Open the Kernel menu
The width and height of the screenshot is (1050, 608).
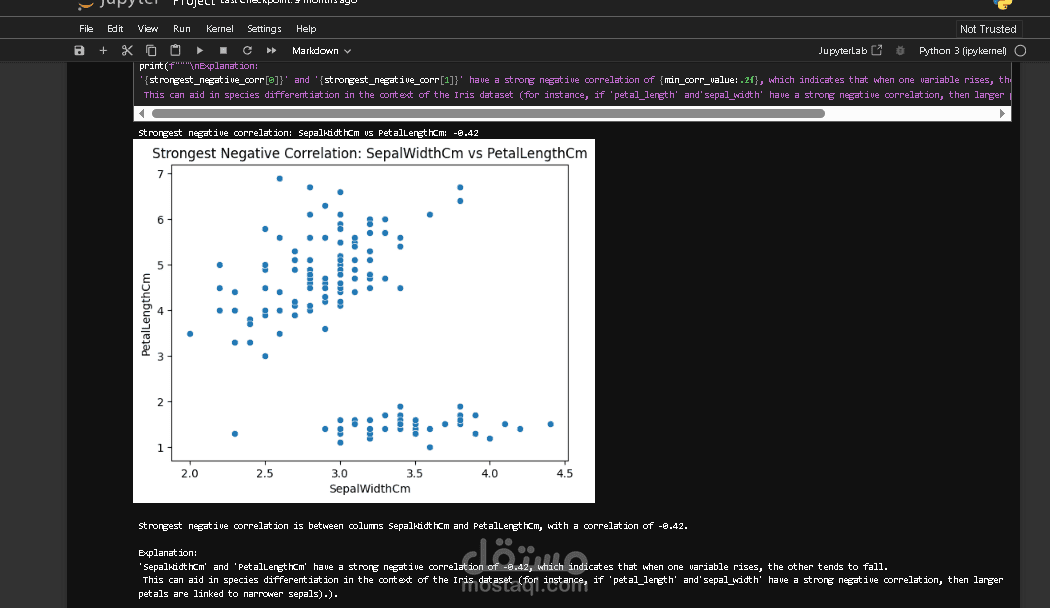[x=220, y=29]
